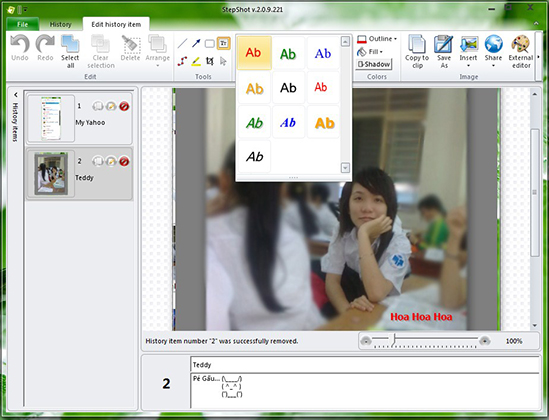Viewport: 549px width, 420px height.
Task: Choose the italic black Ab text style
Action: pos(254,156)
